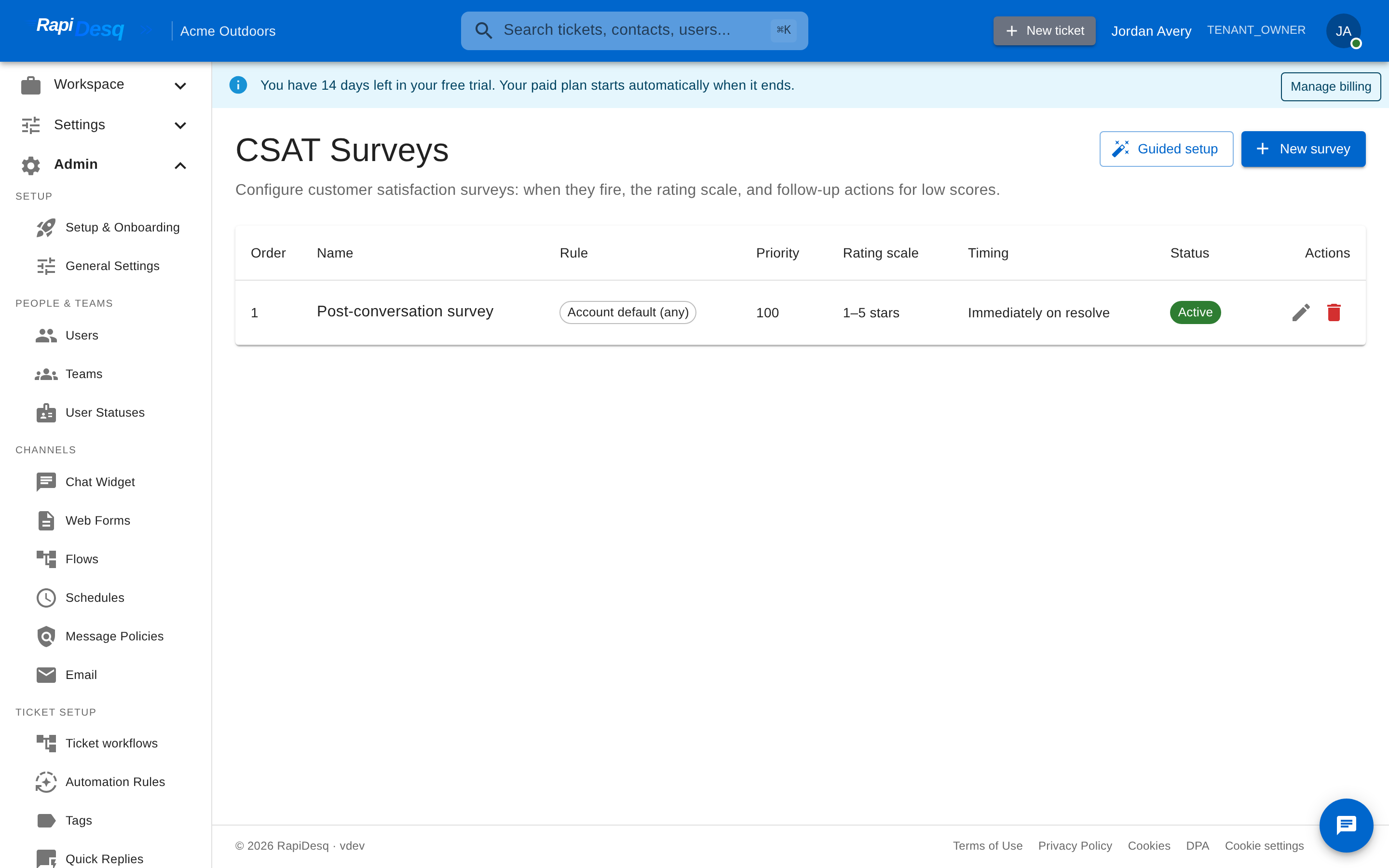Open User Statuses page

point(107,413)
